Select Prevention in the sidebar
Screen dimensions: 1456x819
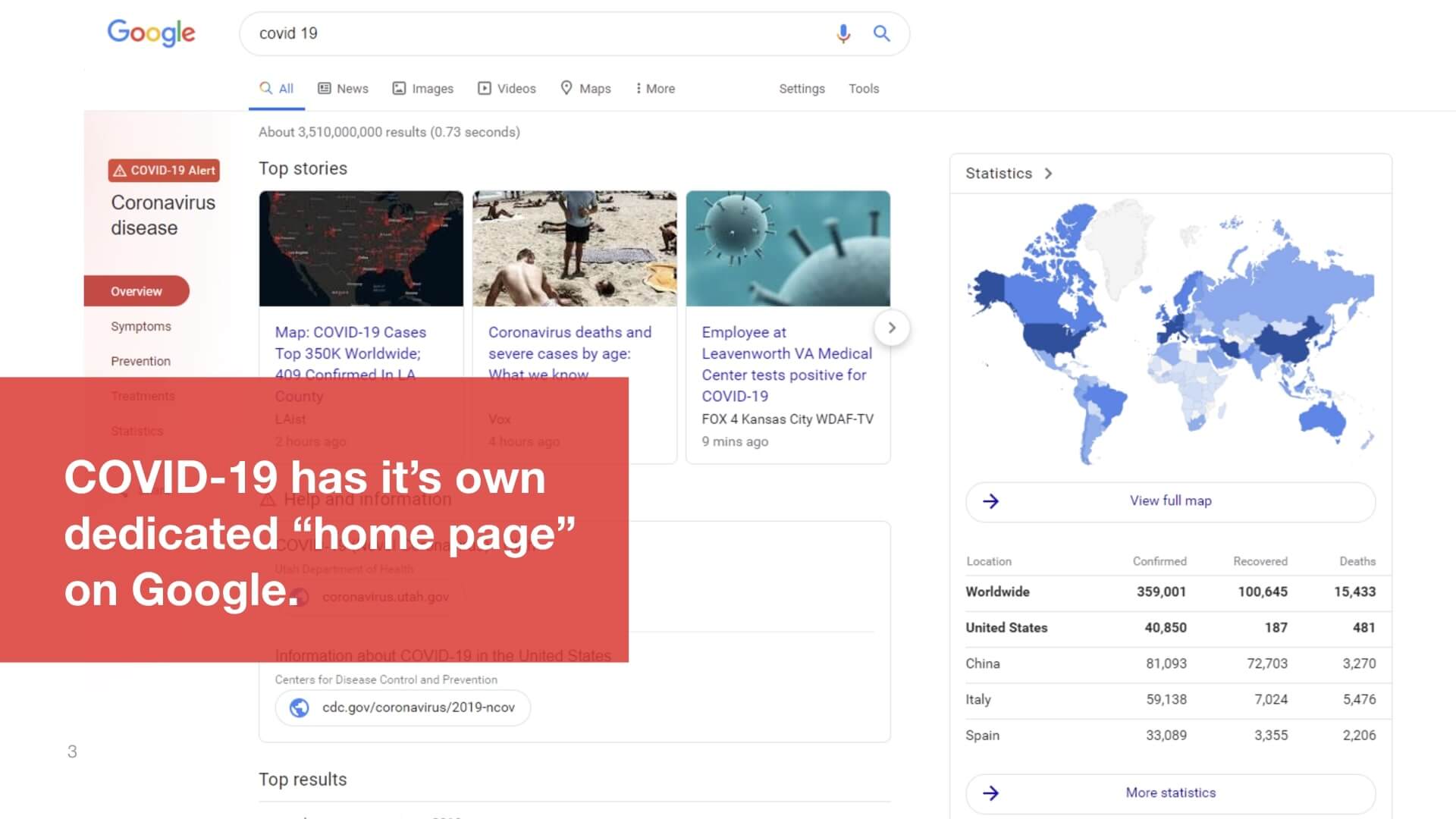coord(140,361)
